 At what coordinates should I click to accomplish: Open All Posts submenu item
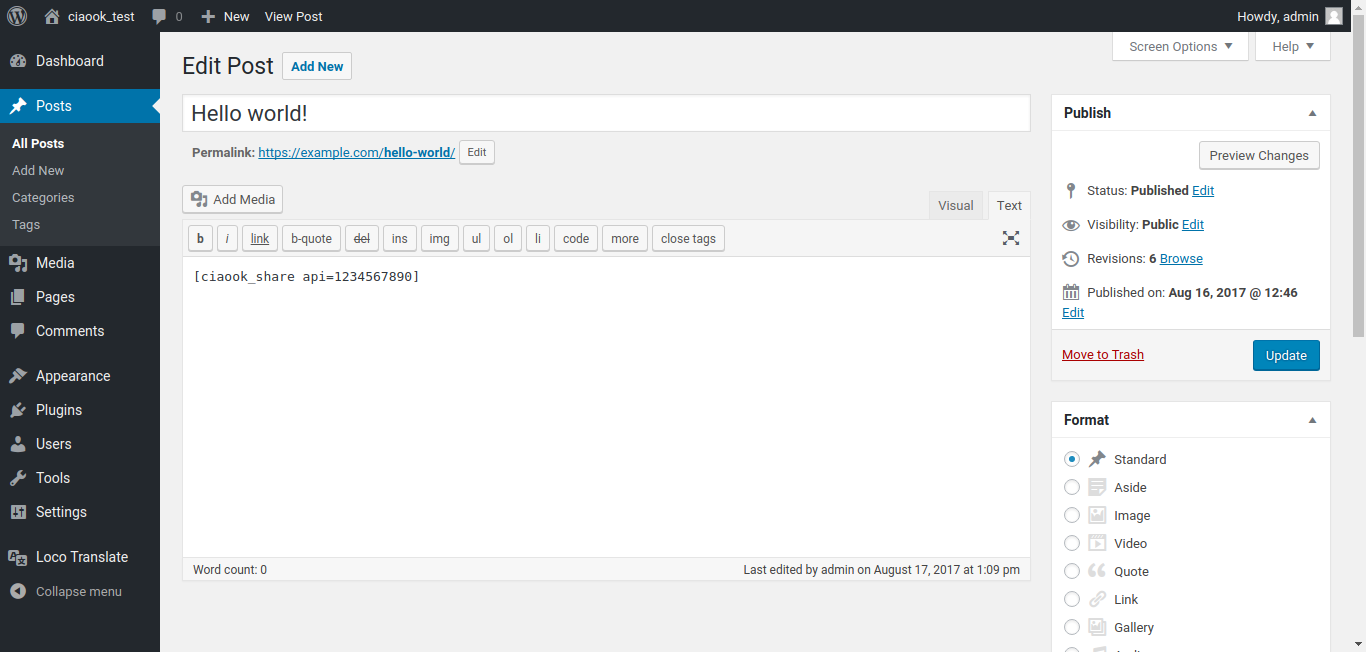pyautogui.click(x=38, y=143)
